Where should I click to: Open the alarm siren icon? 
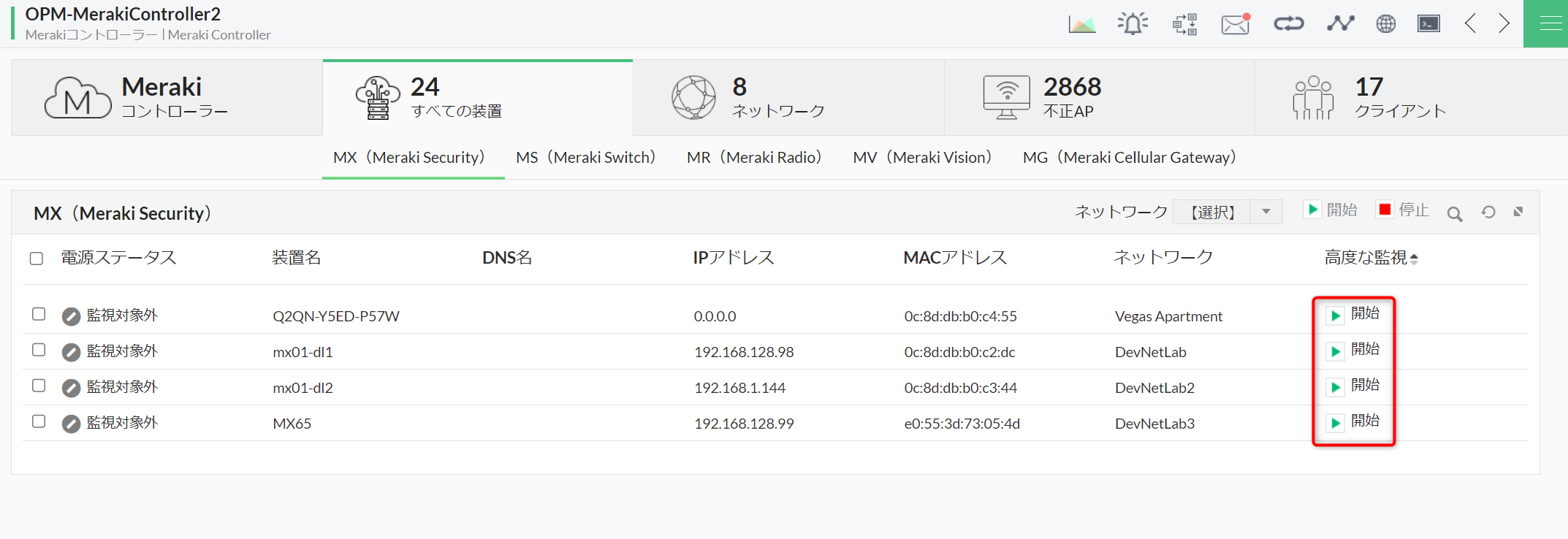1133,24
